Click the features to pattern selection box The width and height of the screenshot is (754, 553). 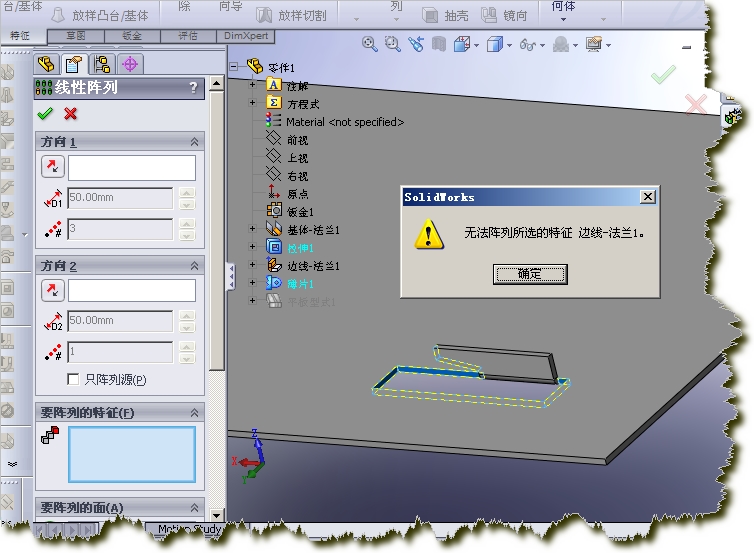click(x=132, y=454)
